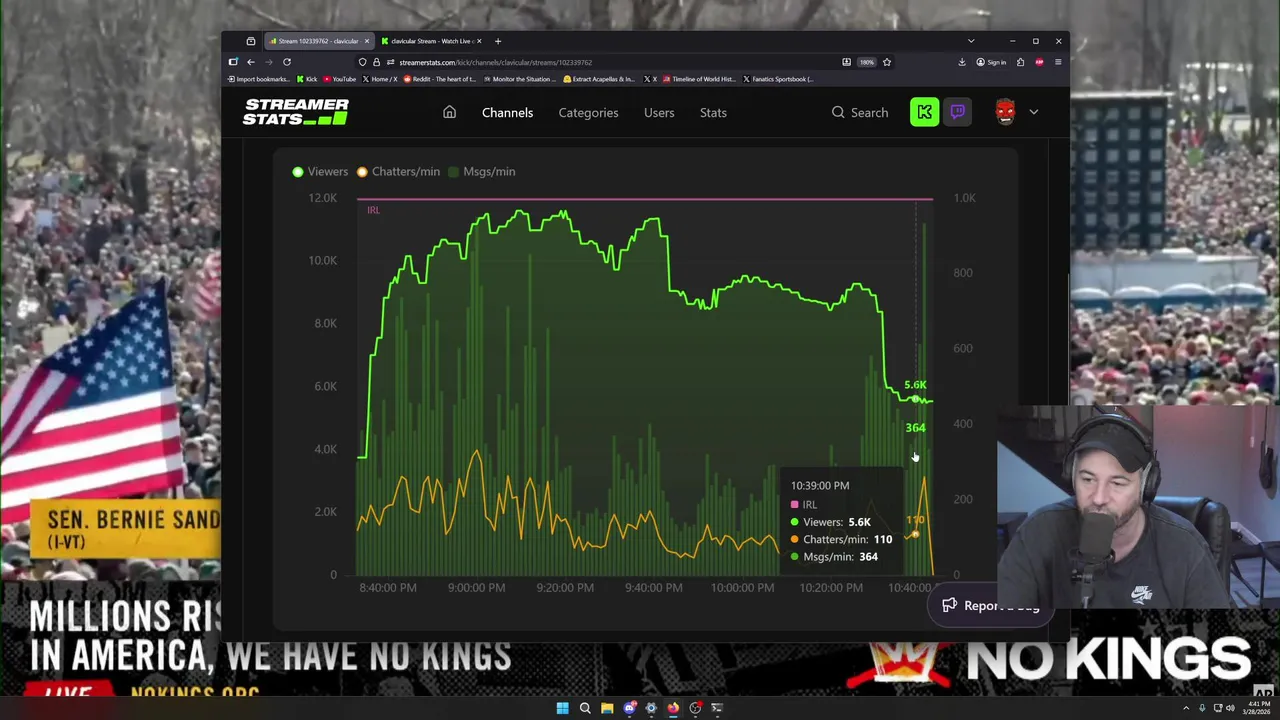Open the browser downloads icon

[962, 62]
